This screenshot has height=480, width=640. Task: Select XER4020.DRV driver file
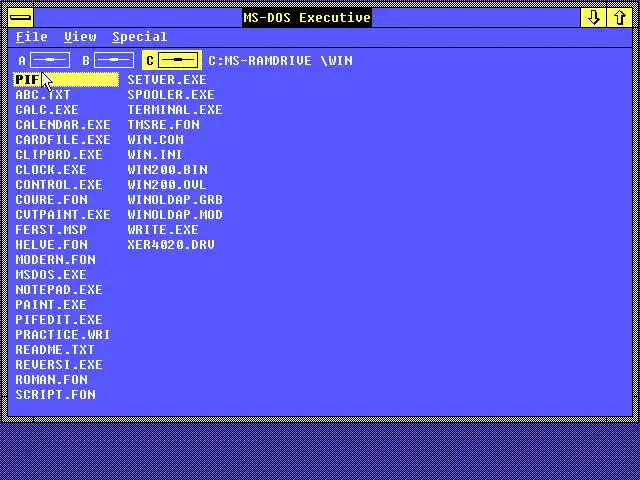171,244
